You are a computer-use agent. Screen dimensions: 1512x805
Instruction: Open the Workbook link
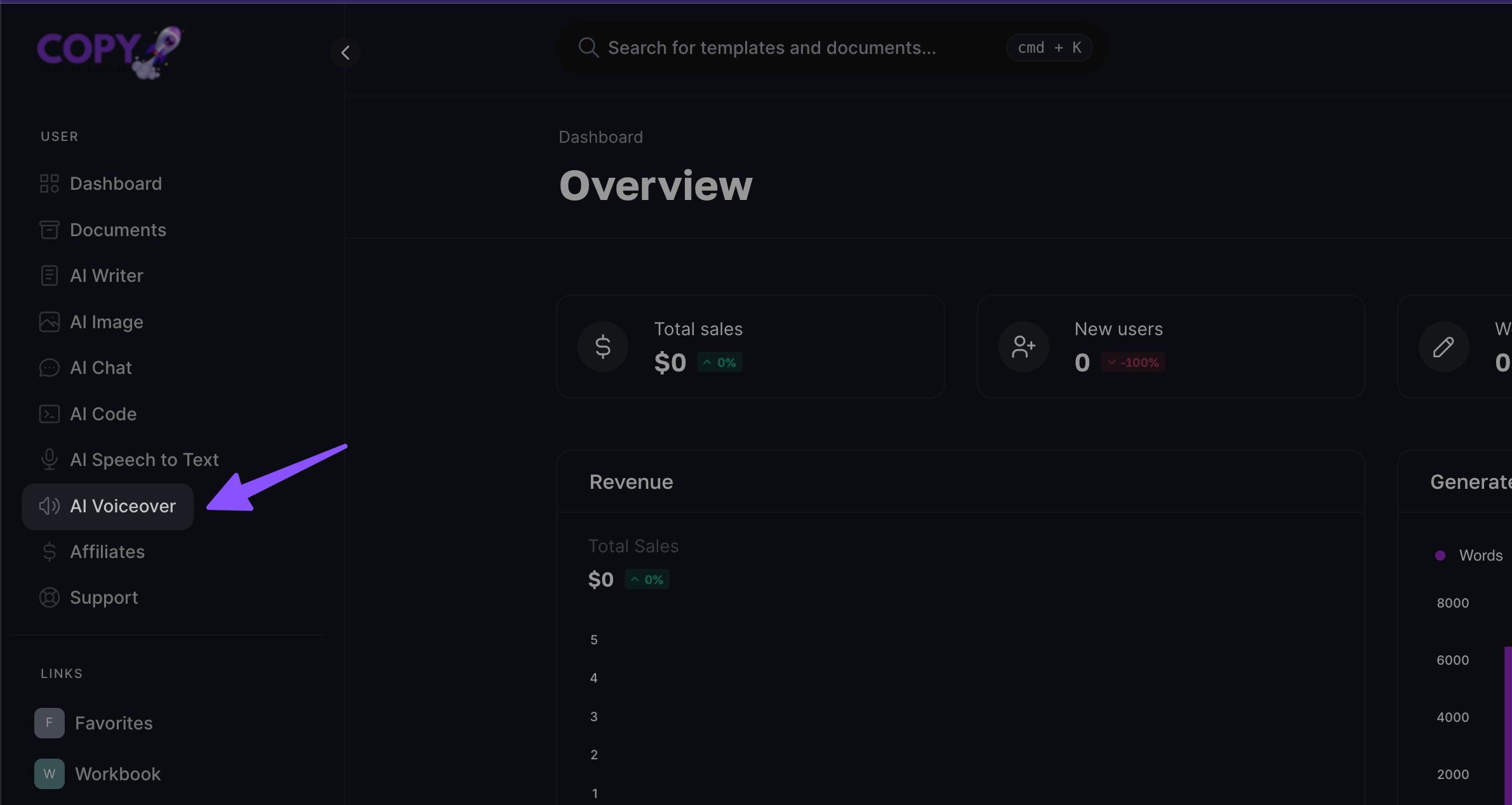coord(117,774)
